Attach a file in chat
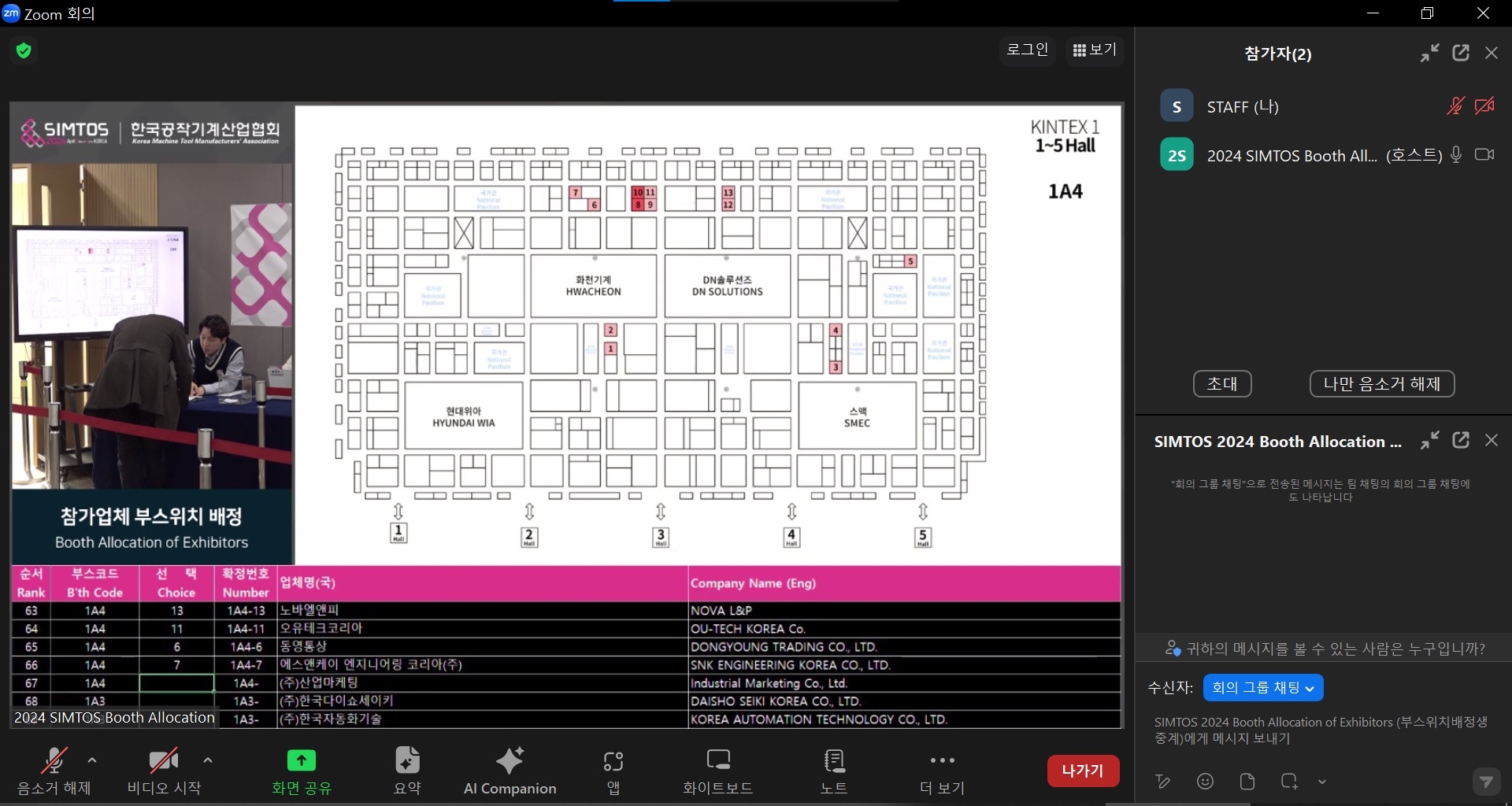 pos(1247,782)
